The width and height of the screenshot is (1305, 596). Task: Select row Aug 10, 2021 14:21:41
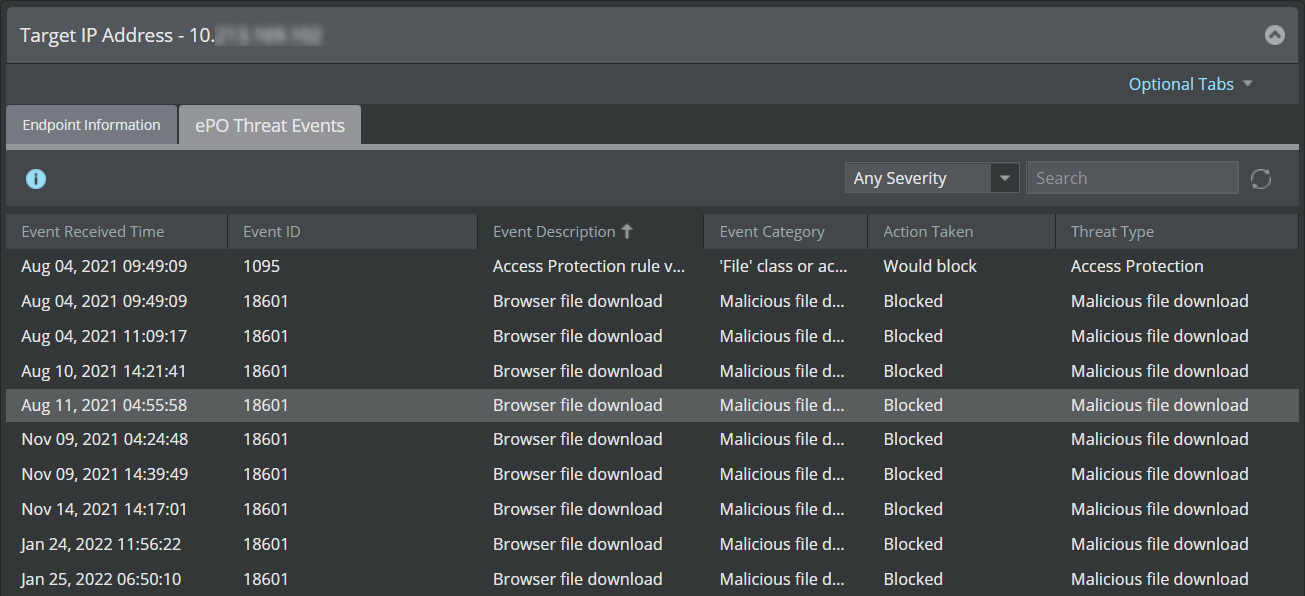(x=652, y=371)
